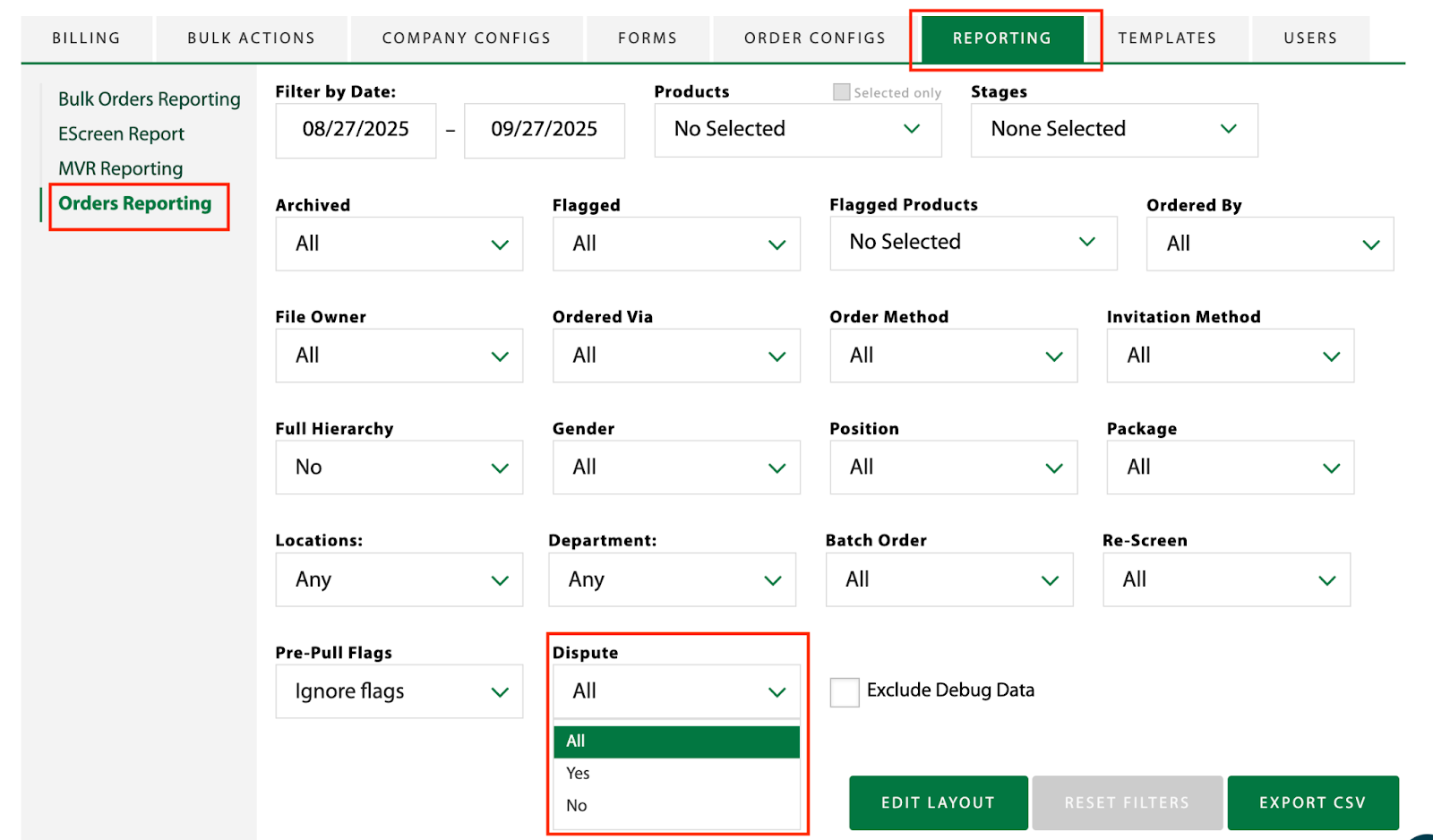Open the Templates tab
Screen dimensions: 1433x840
[x=1166, y=39]
